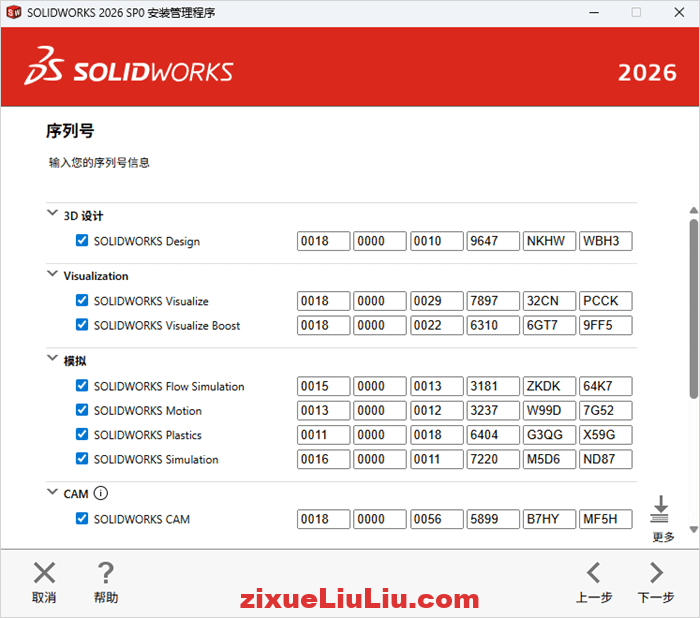
Task: Toggle SOLIDWORKS Visualize checkbox
Action: (x=82, y=300)
